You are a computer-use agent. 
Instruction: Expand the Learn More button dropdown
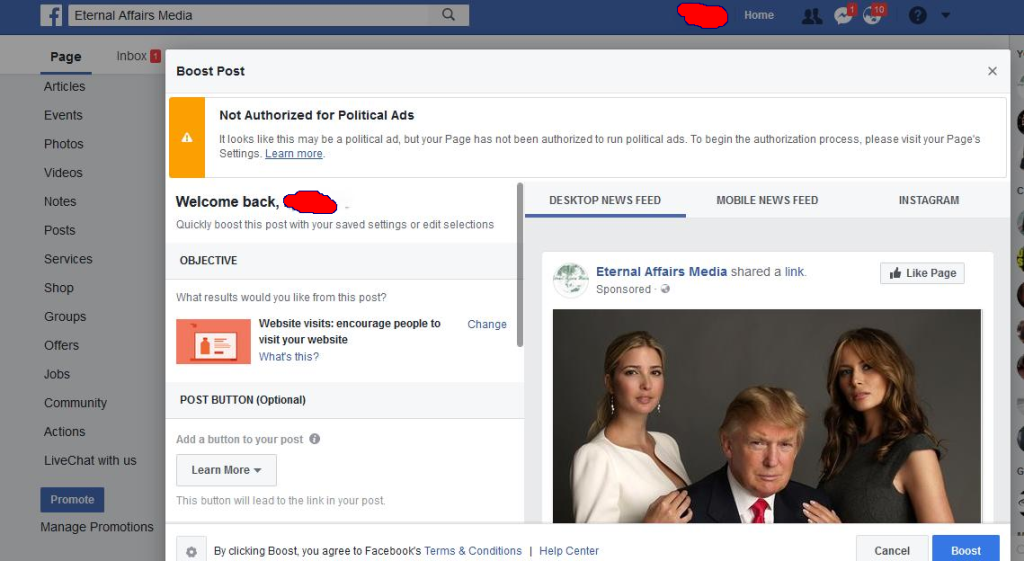(226, 470)
